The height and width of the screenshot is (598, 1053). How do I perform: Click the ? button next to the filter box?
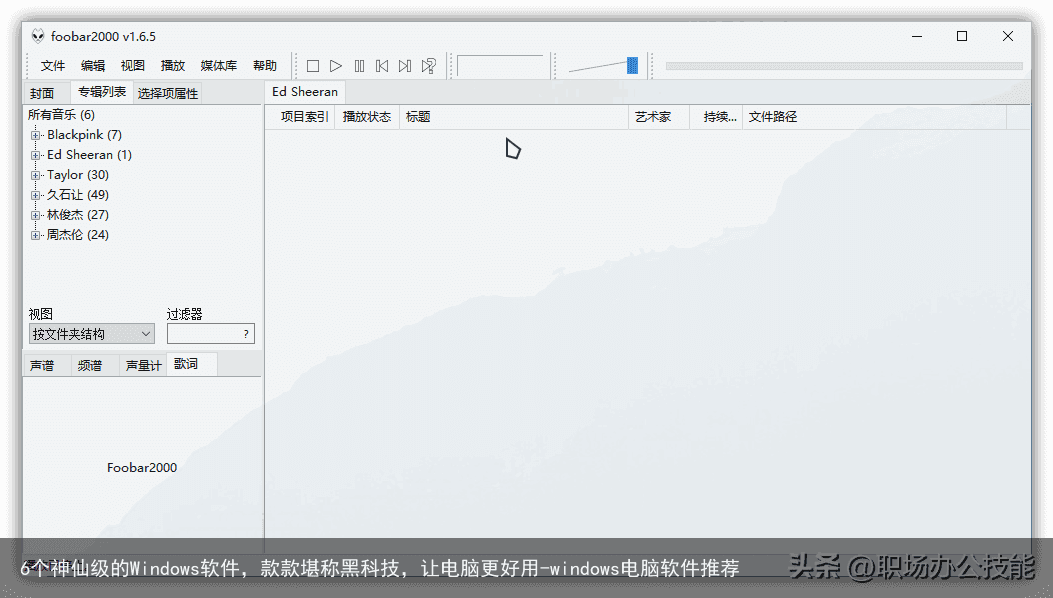(245, 333)
